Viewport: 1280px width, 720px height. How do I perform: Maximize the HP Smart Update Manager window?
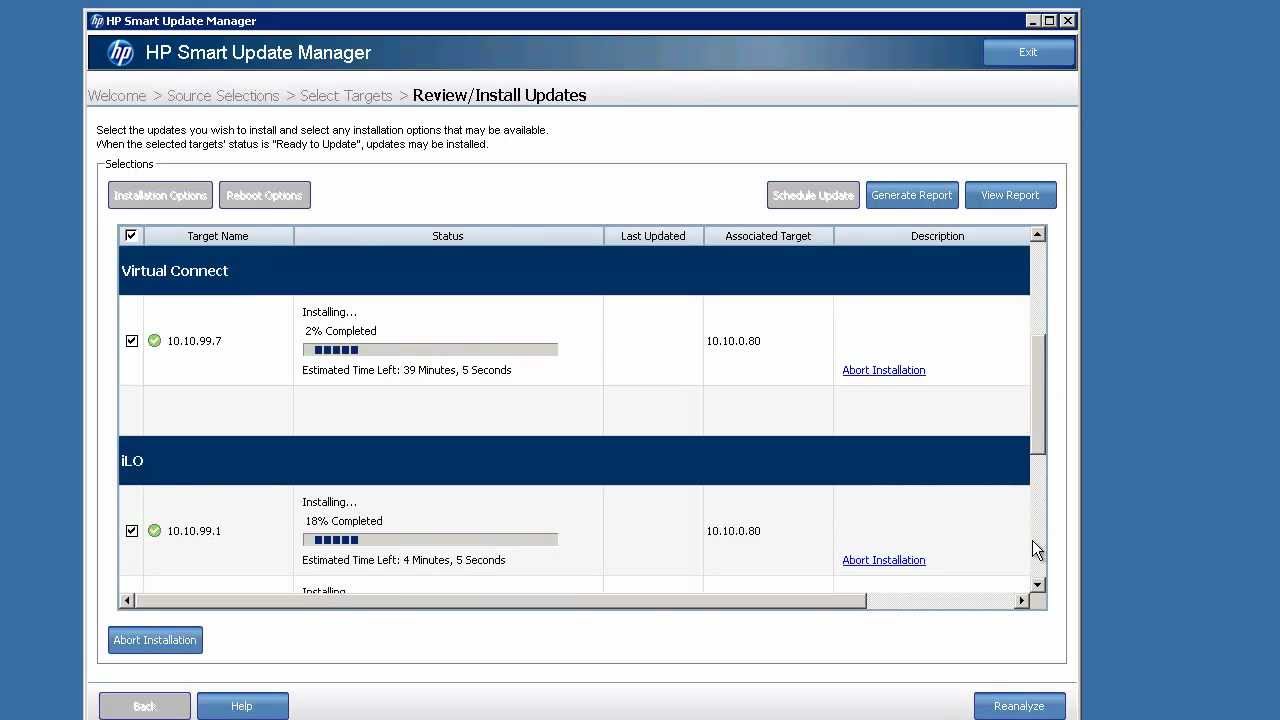pyautogui.click(x=1050, y=21)
